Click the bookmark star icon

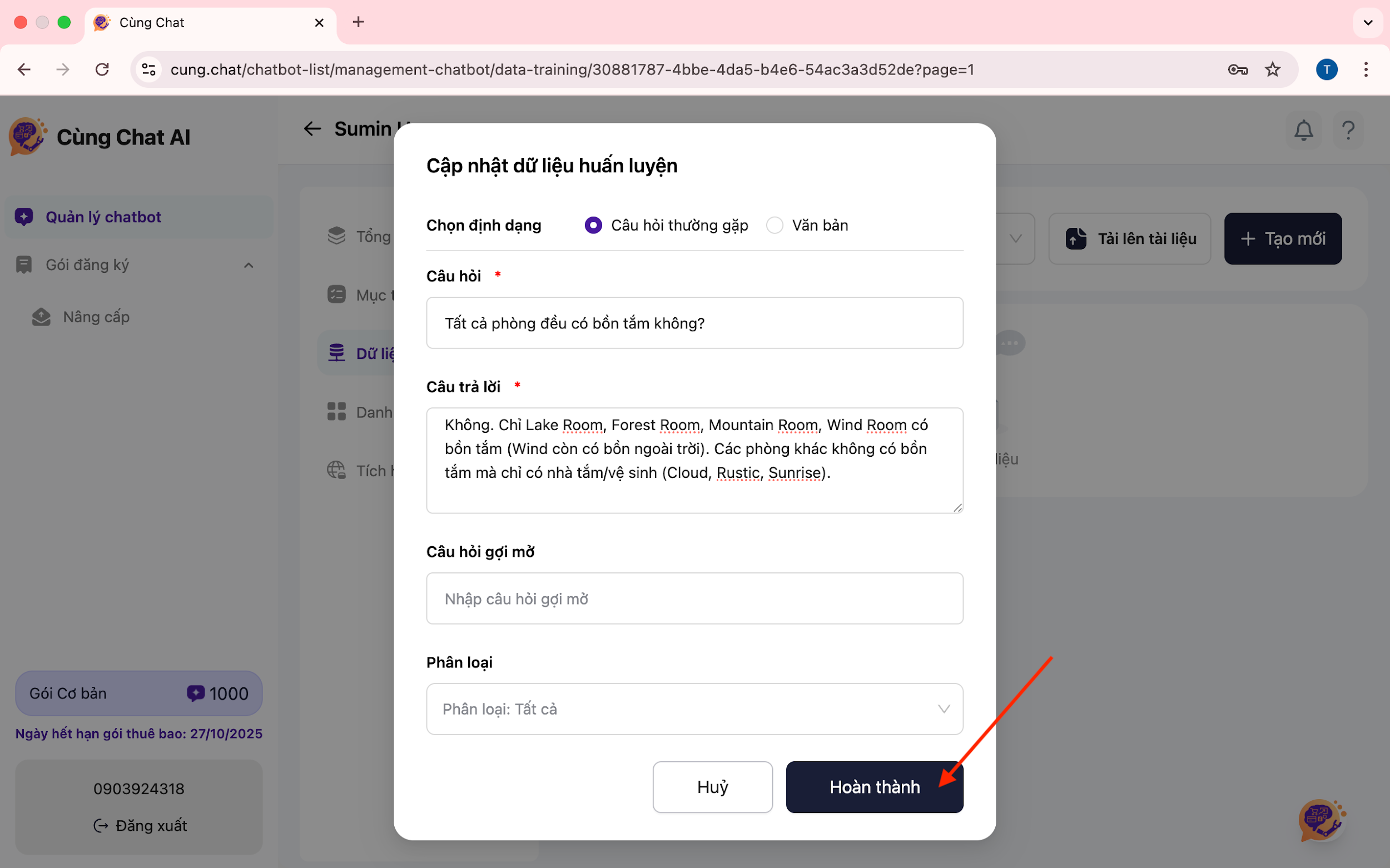click(x=1272, y=69)
